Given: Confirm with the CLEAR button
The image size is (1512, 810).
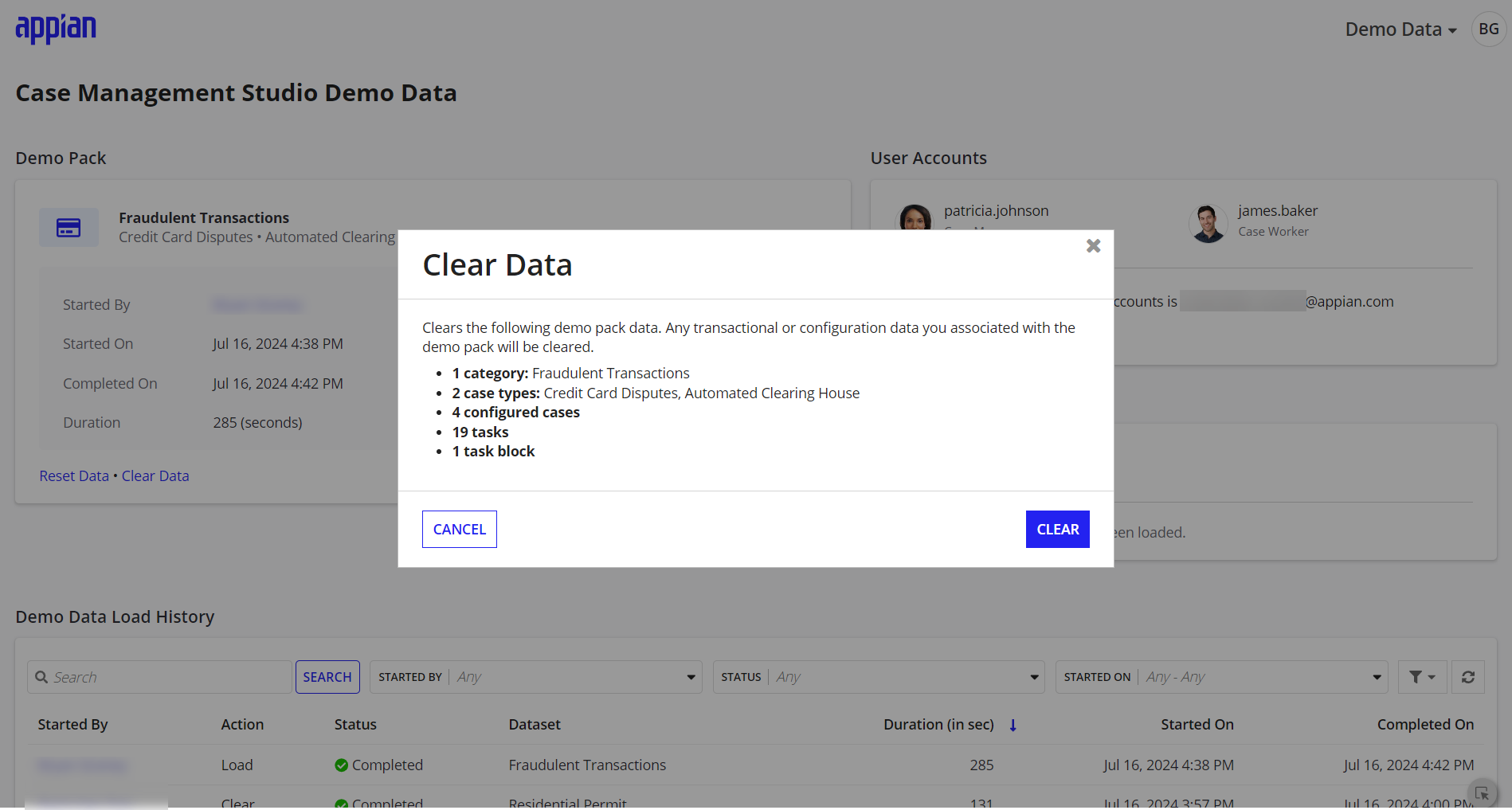Looking at the screenshot, I should 1057,529.
